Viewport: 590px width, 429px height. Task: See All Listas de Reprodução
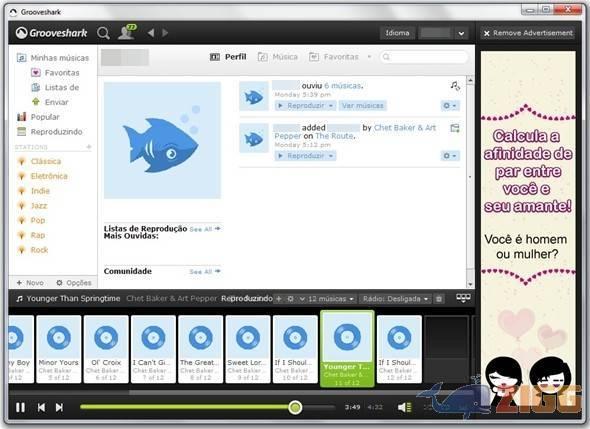point(205,229)
